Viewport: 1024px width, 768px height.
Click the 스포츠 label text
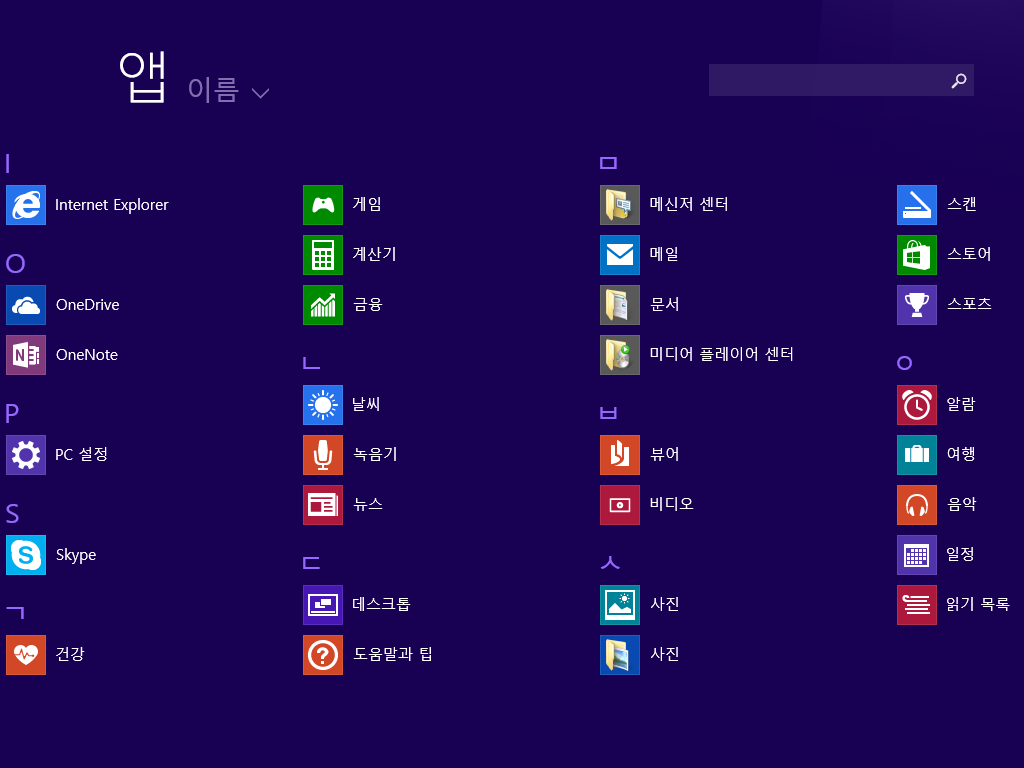coord(969,304)
